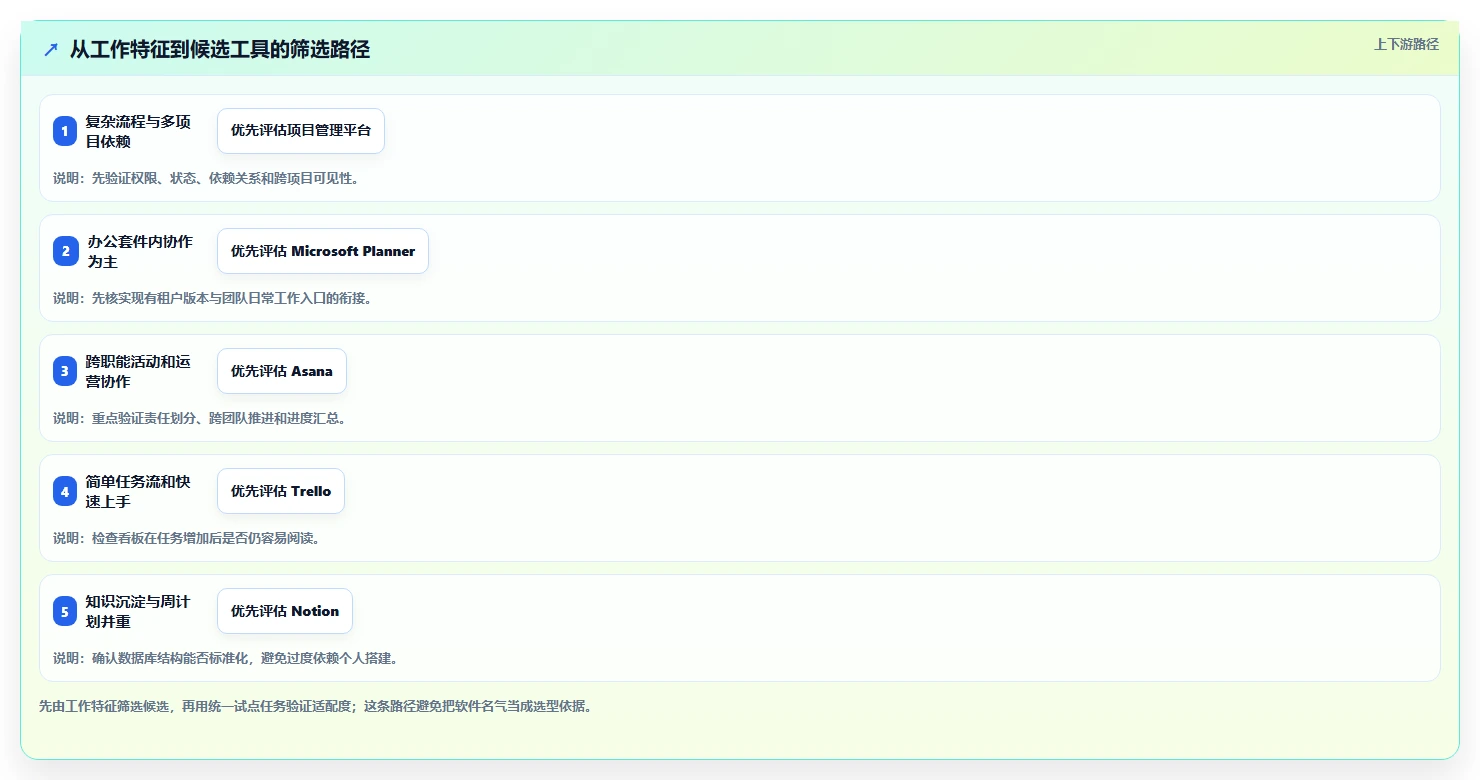
Task: Click the footer summary starting 先由工作特征筛选候选
Action: coord(316,706)
